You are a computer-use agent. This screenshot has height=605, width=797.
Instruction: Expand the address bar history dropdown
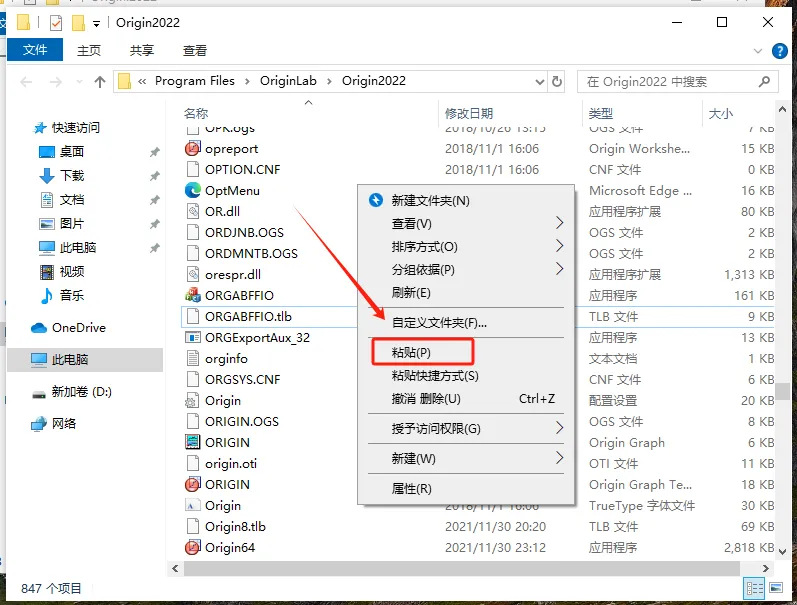pos(540,82)
